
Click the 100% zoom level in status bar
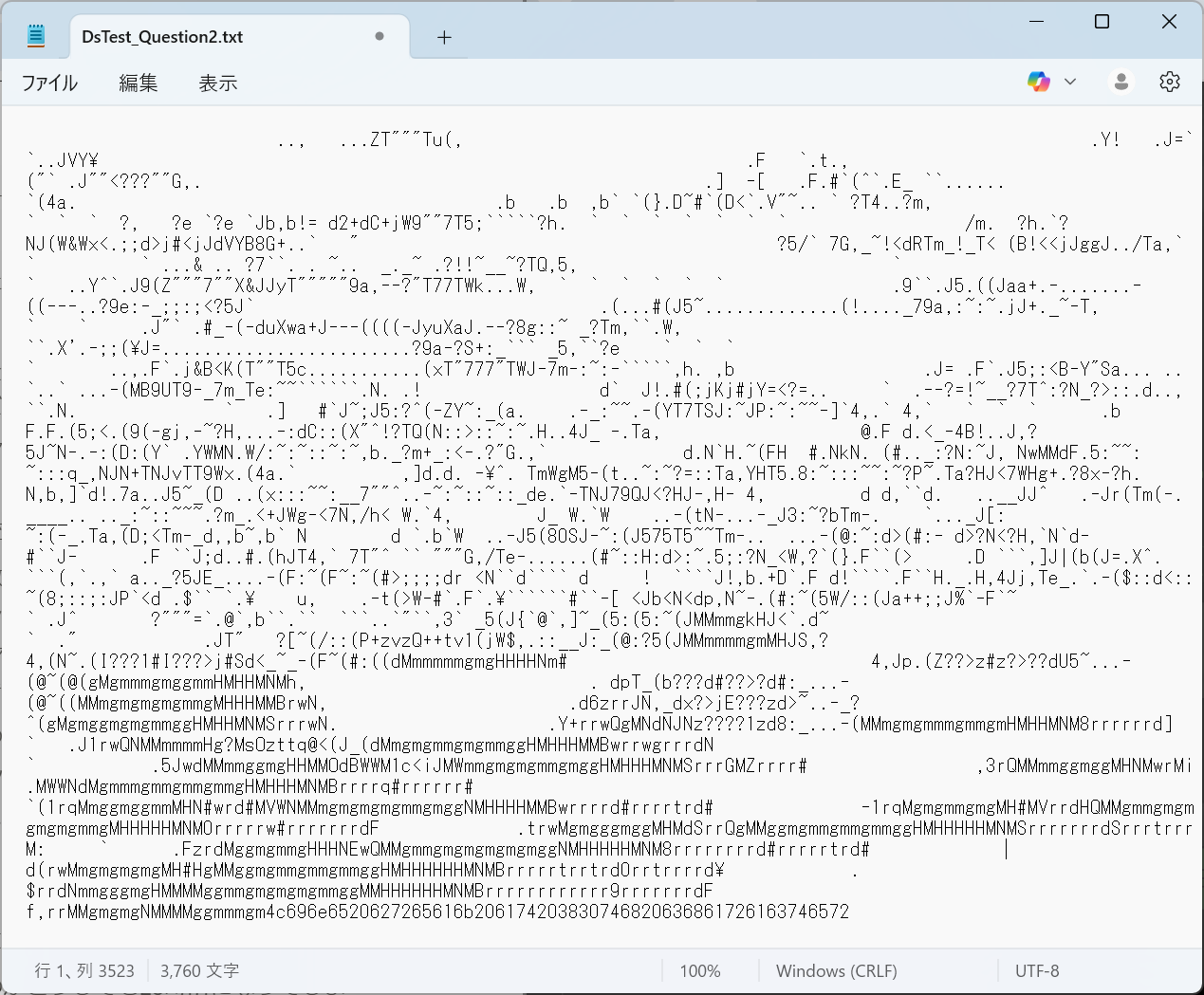[x=700, y=970]
